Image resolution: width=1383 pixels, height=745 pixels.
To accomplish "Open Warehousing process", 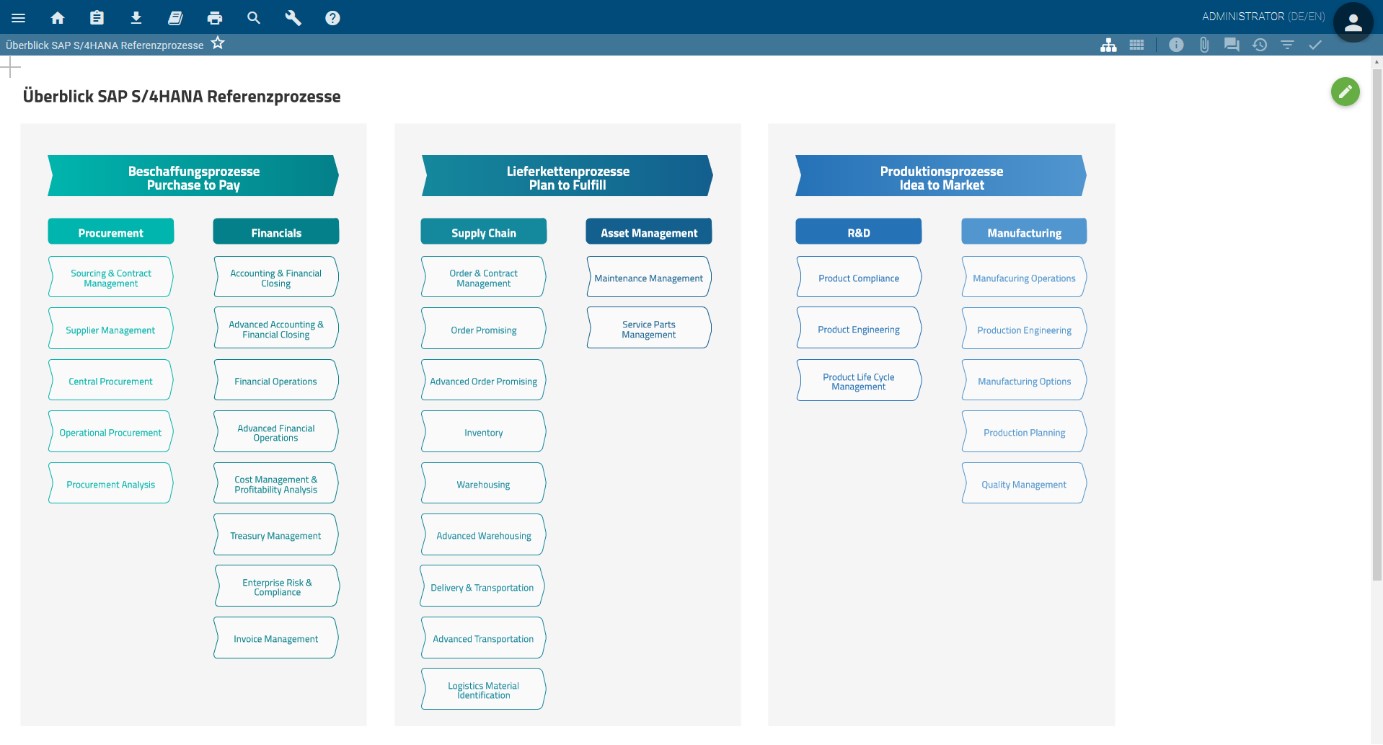I will (x=484, y=484).
